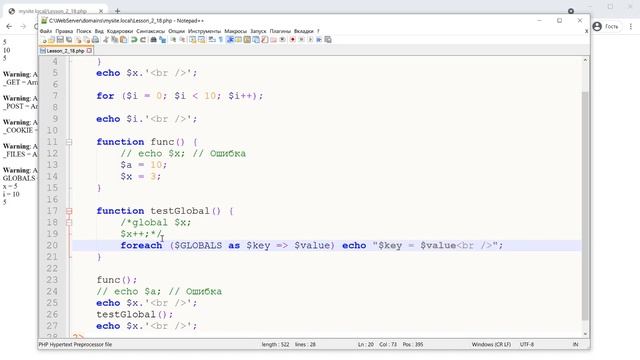
Task: Play back the recorded macro icon
Action: [310, 40]
